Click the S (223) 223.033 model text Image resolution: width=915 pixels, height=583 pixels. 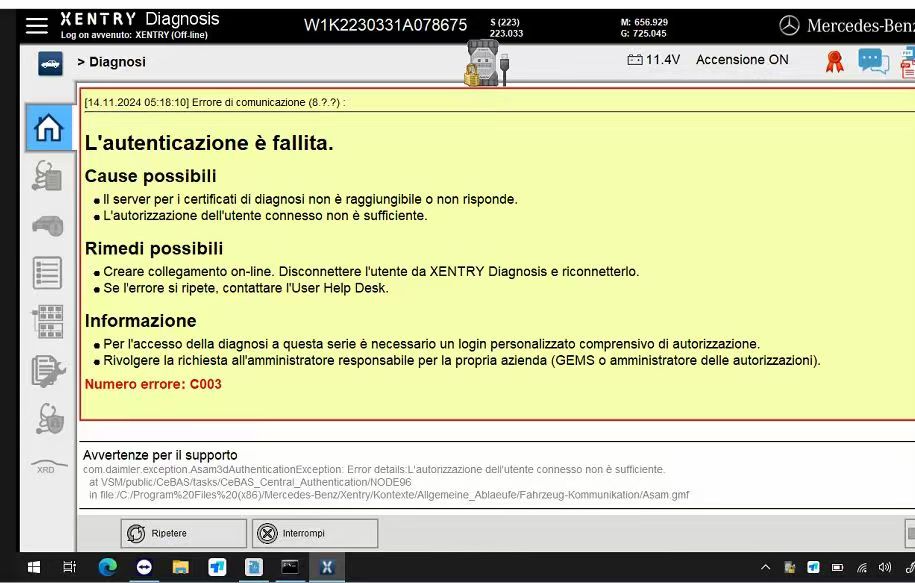pos(506,27)
